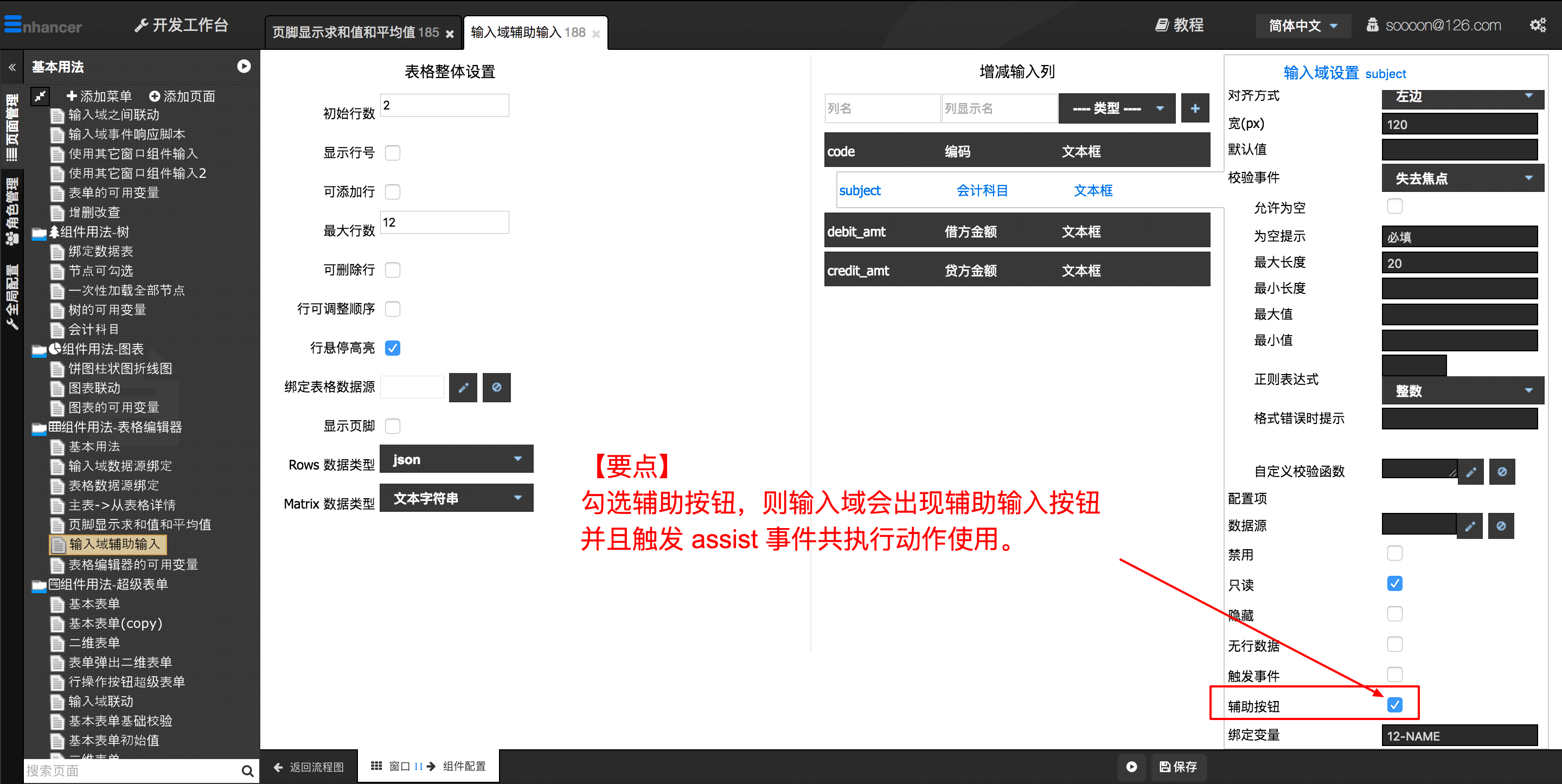
Task: Open 表格数据源绑定 page in the sidebar tree
Action: click(113, 485)
